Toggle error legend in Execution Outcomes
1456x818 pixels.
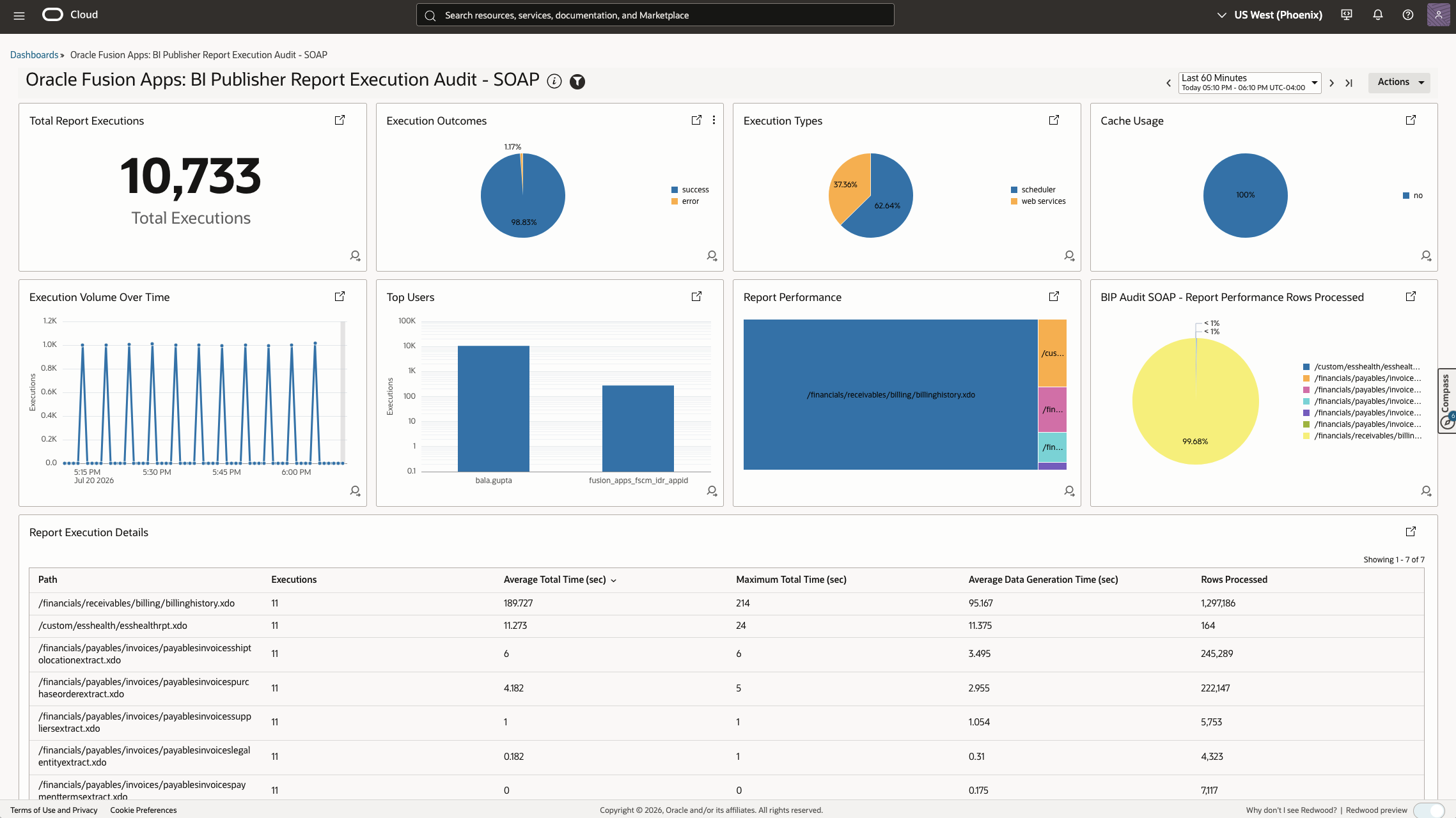685,201
